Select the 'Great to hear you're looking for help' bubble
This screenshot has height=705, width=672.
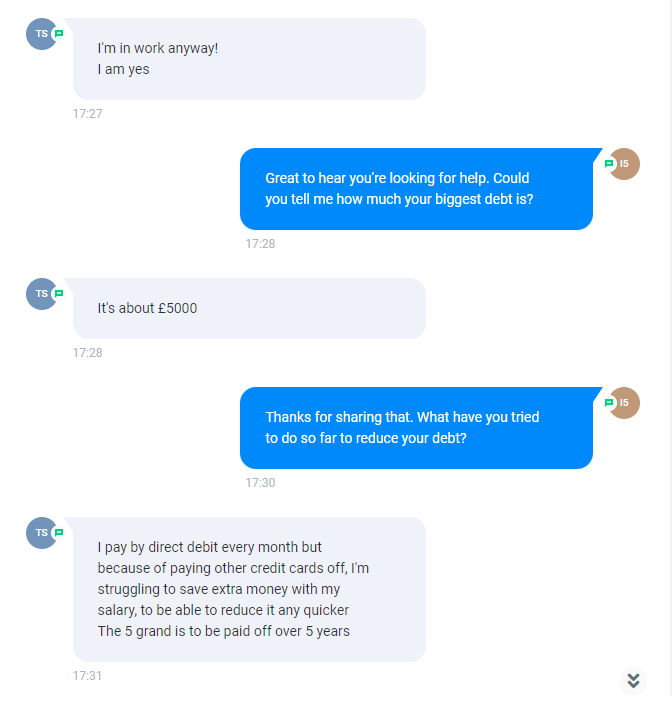pyautogui.click(x=416, y=189)
